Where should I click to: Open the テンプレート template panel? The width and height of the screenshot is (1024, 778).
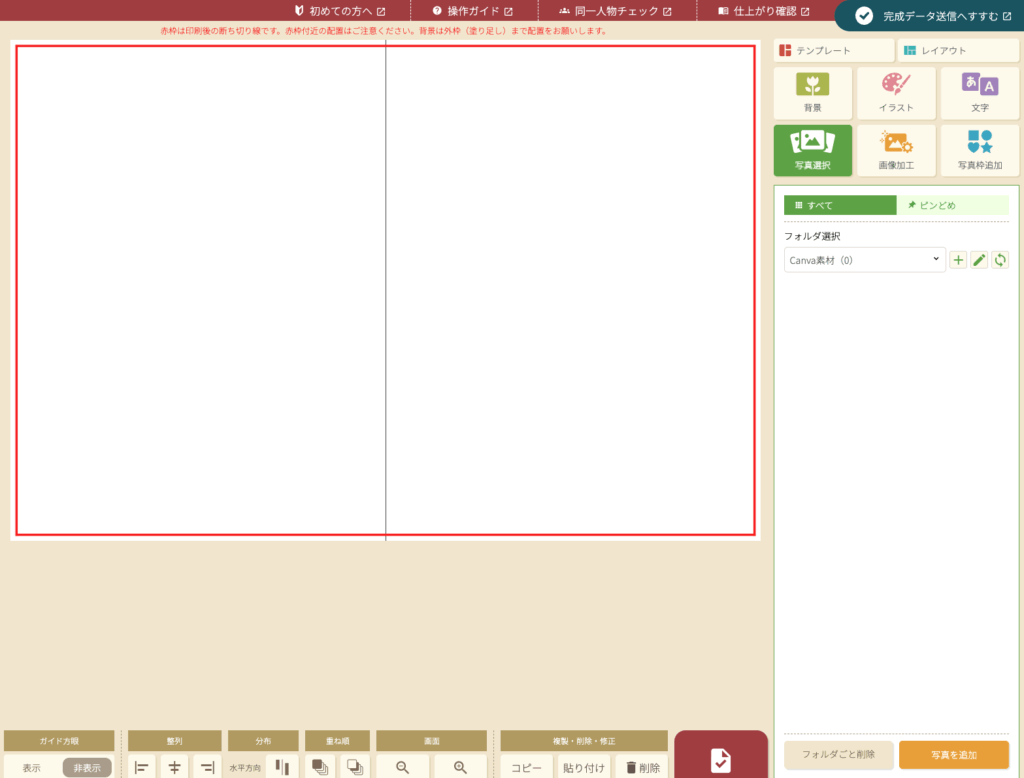[x=833, y=50]
